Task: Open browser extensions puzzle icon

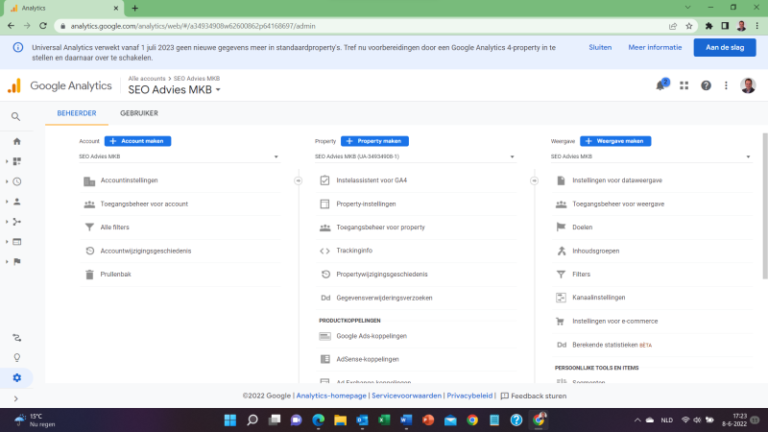Action: click(x=709, y=26)
